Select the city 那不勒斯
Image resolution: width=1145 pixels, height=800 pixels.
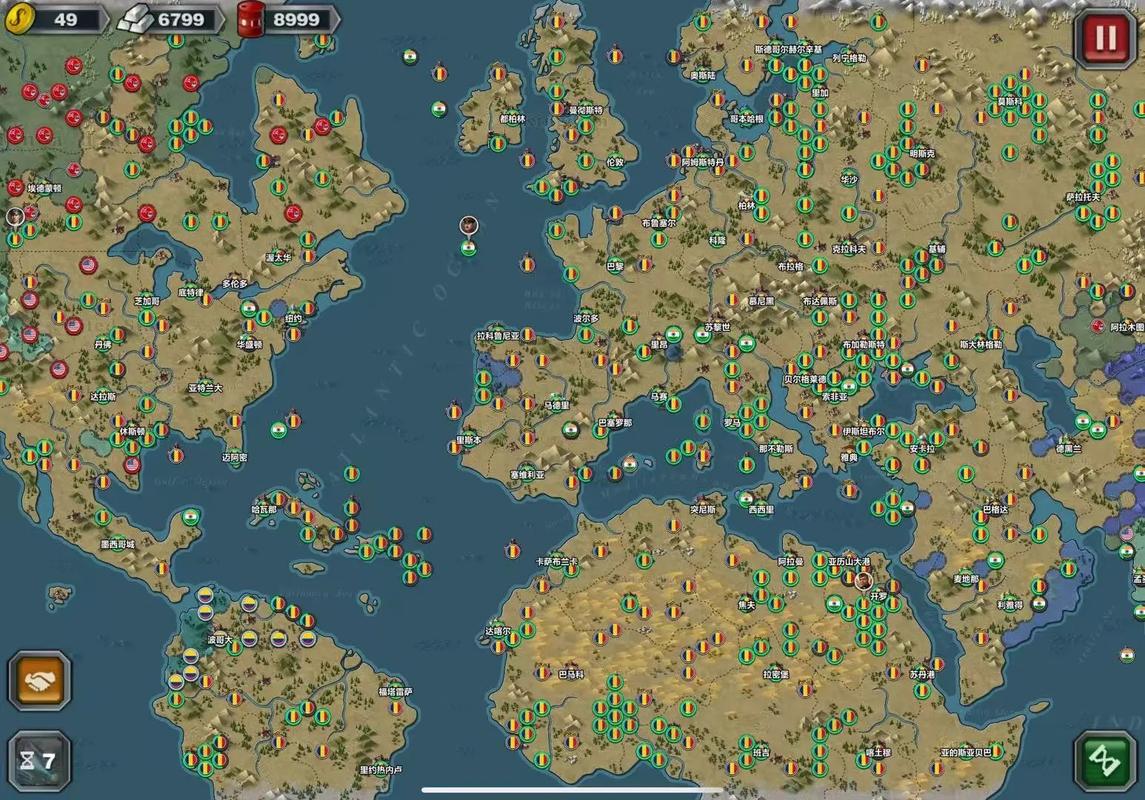[x=776, y=449]
